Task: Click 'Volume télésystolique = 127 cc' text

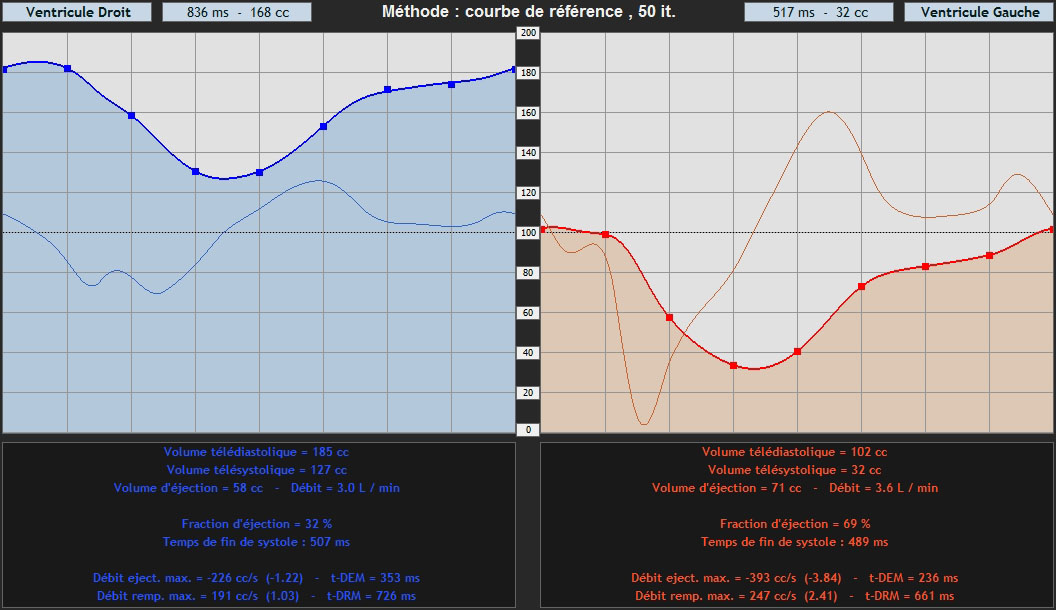Action: [x=257, y=470]
